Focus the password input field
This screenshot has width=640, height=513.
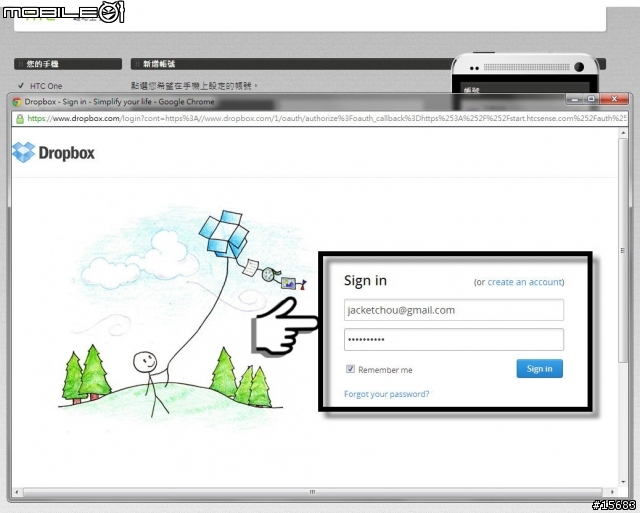pos(453,340)
